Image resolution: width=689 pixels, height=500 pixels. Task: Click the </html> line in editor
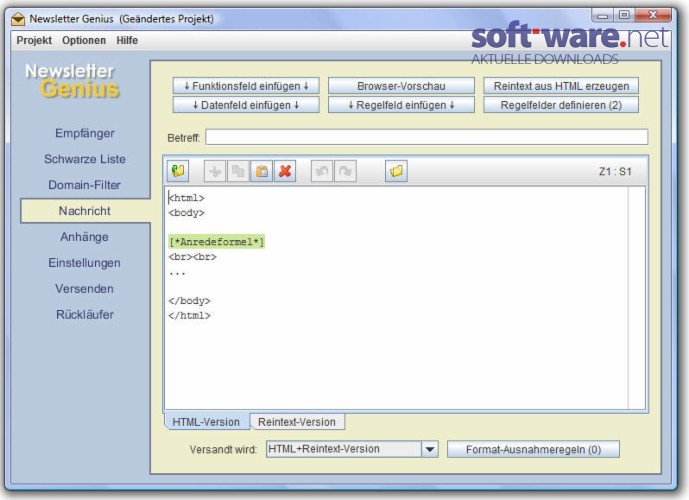189,316
